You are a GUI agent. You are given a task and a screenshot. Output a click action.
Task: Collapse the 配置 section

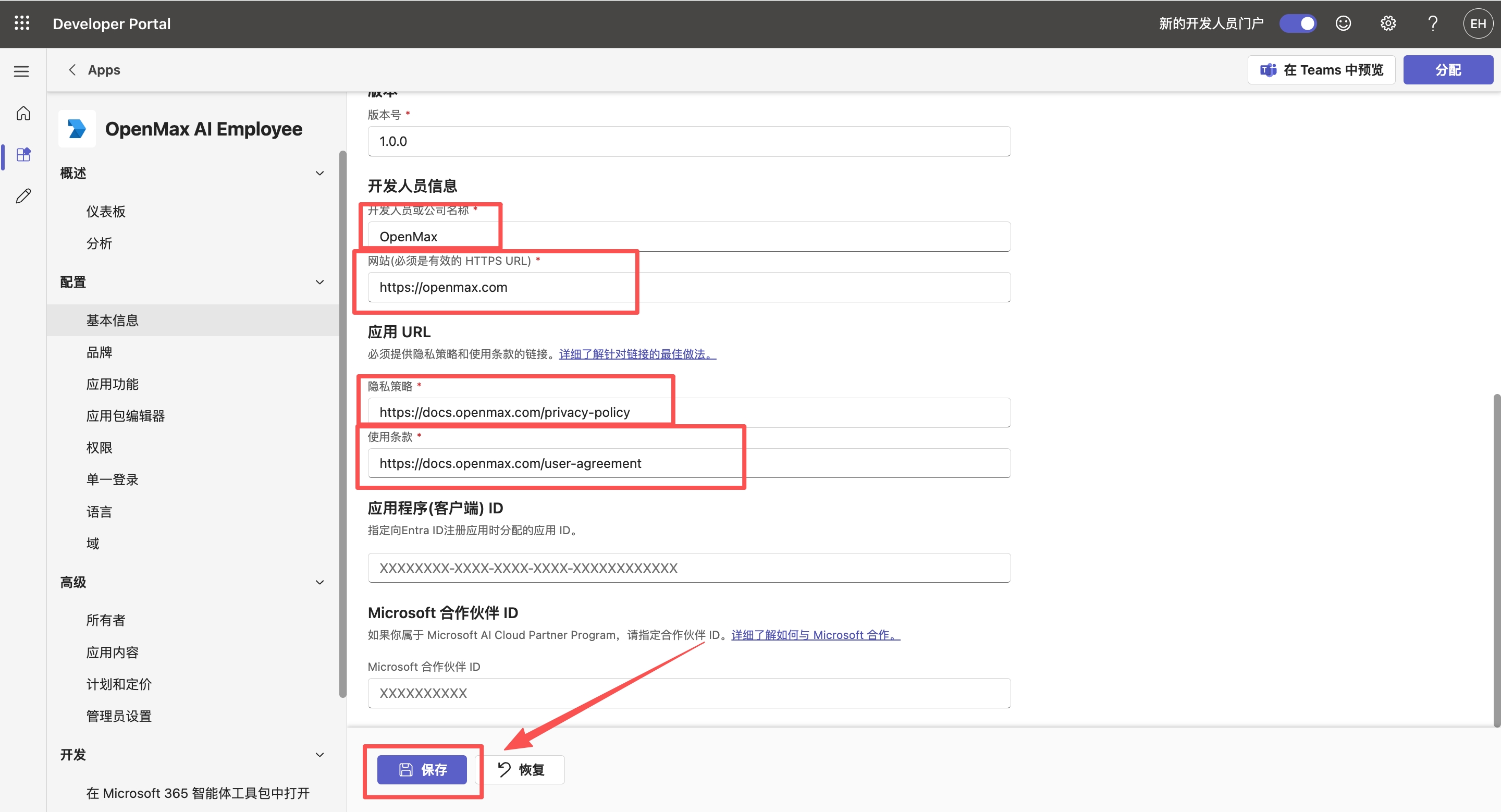click(x=320, y=282)
